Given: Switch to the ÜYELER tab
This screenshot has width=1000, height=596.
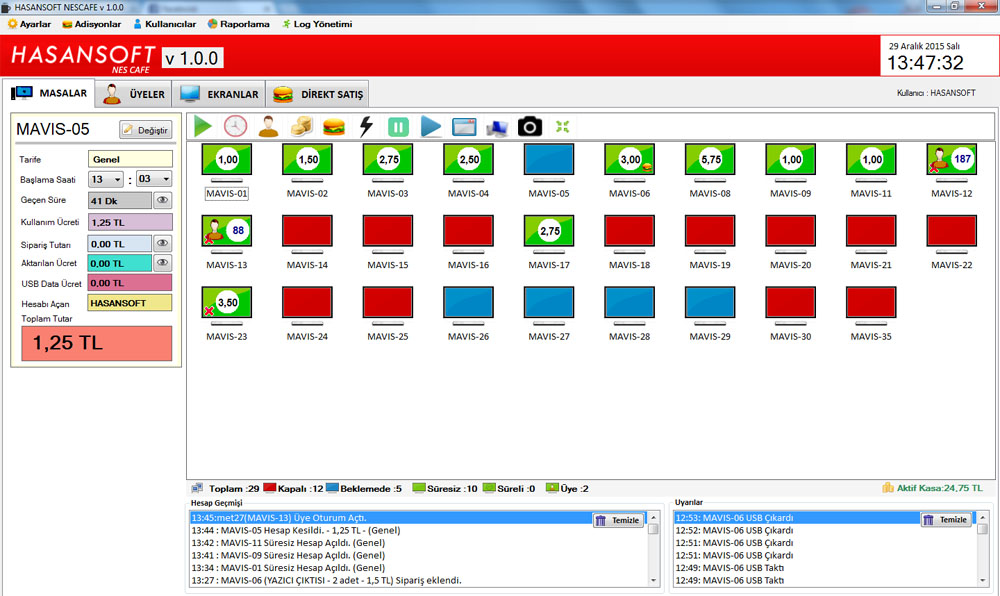Looking at the screenshot, I should (x=134, y=94).
